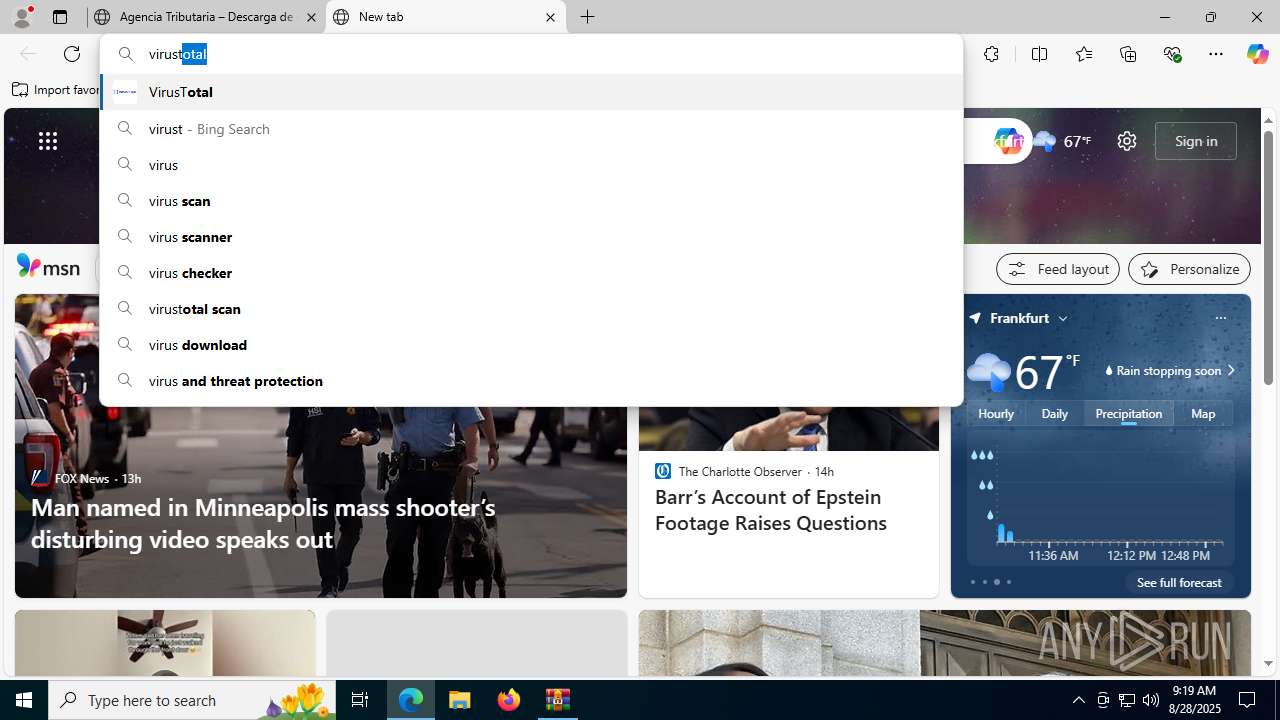The width and height of the screenshot is (1280, 720).
Task: Open Feed layout options
Action: click(x=1058, y=269)
